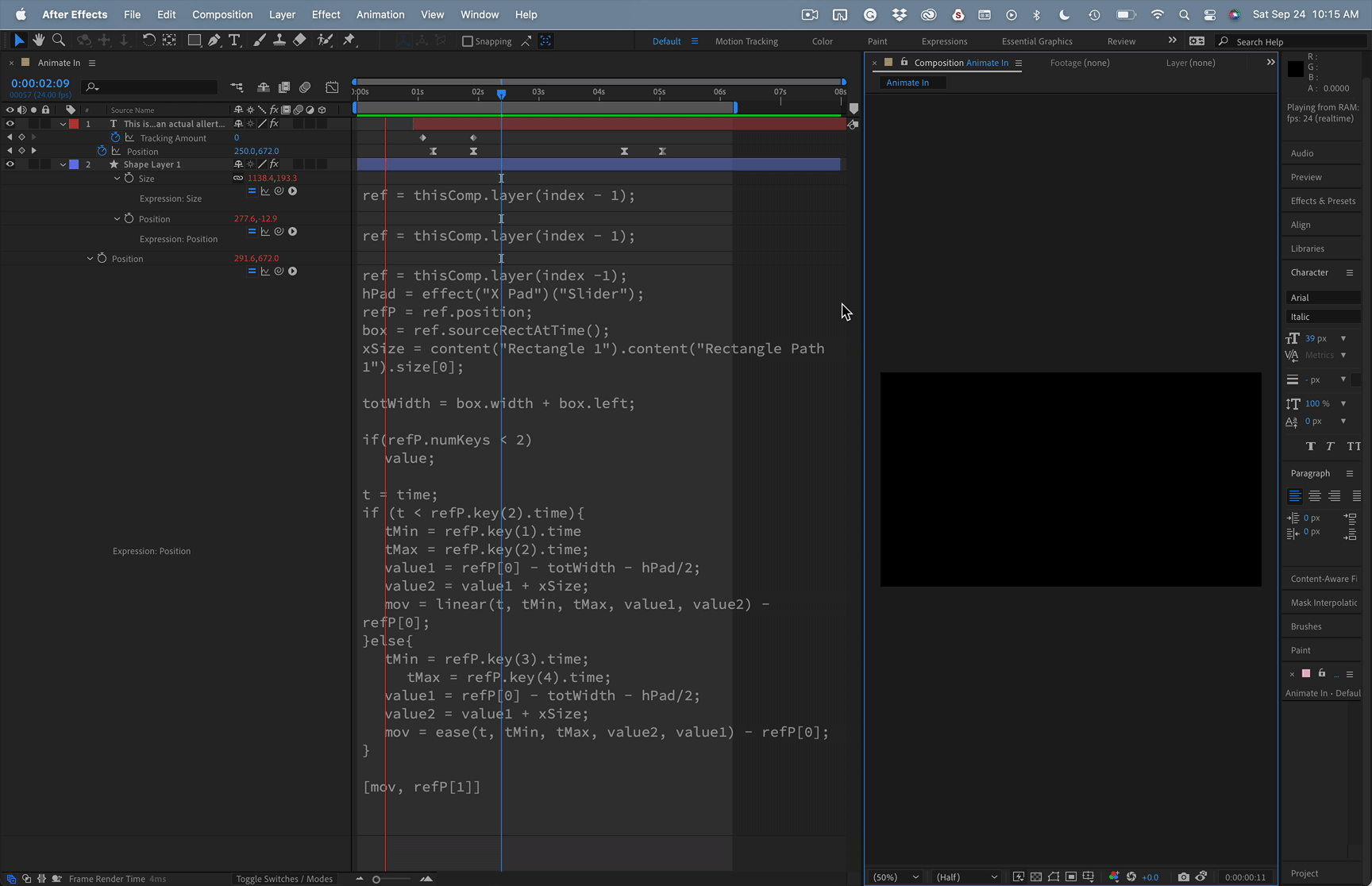The height and width of the screenshot is (886, 1372).
Task: Open the Animation menu
Action: 380,14
